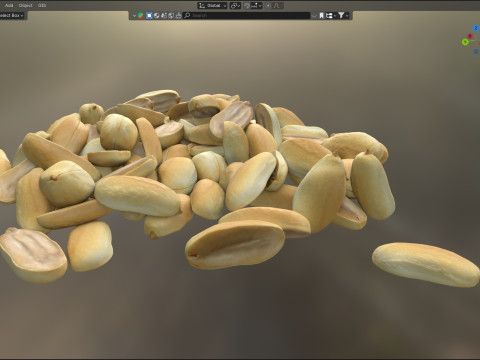Image resolution: width=480 pixels, height=360 pixels.
Task: Select the highlighted blue square icon
Action: 149,15
